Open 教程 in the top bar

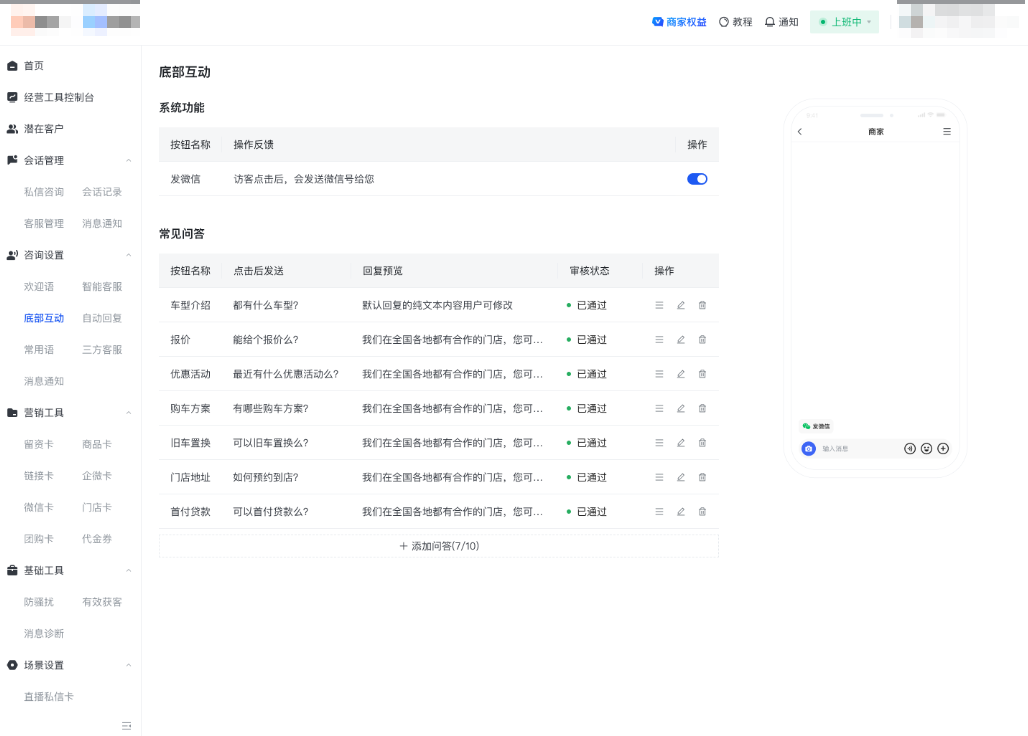click(735, 21)
